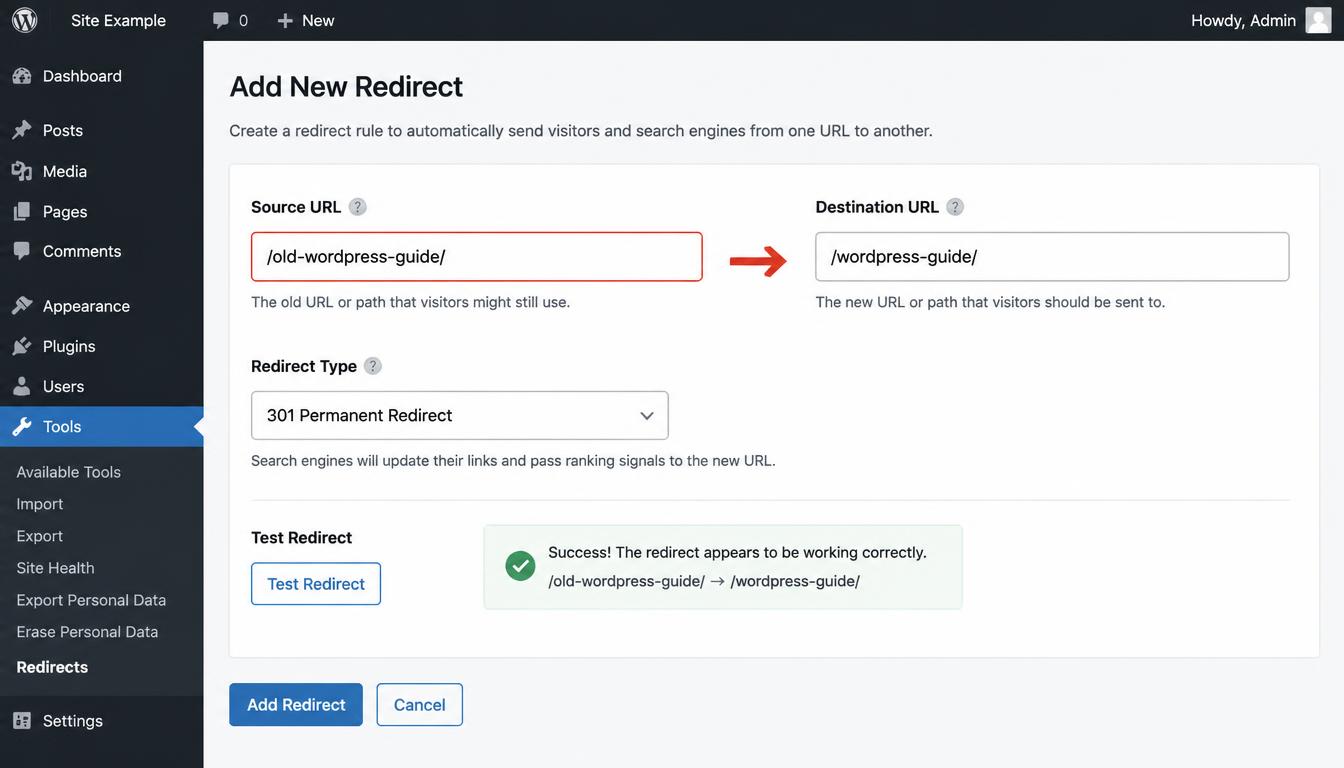The image size is (1344, 768).
Task: Click the Users person icon
Action: click(21, 386)
